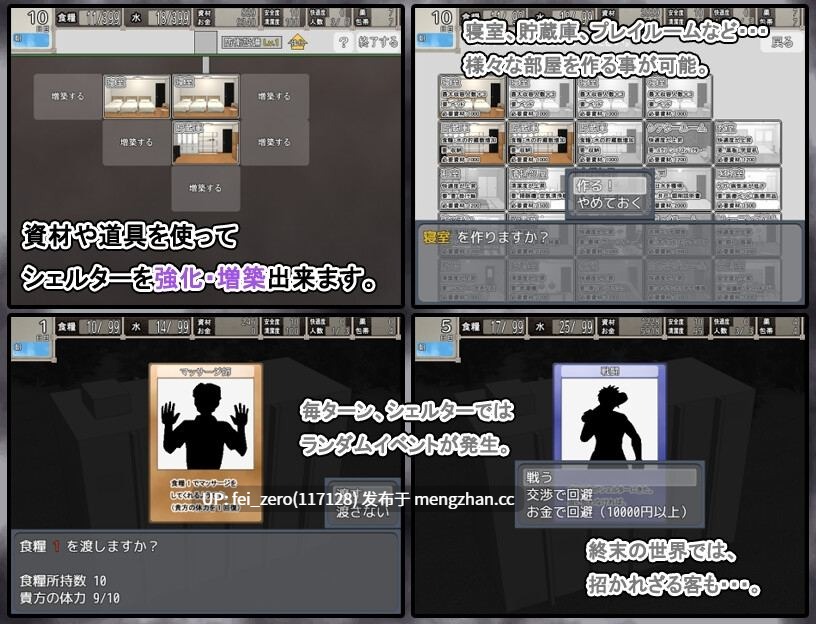The image size is (816, 624).
Task: Click 貴方の体力 9/10 text
Action: coord(70,597)
